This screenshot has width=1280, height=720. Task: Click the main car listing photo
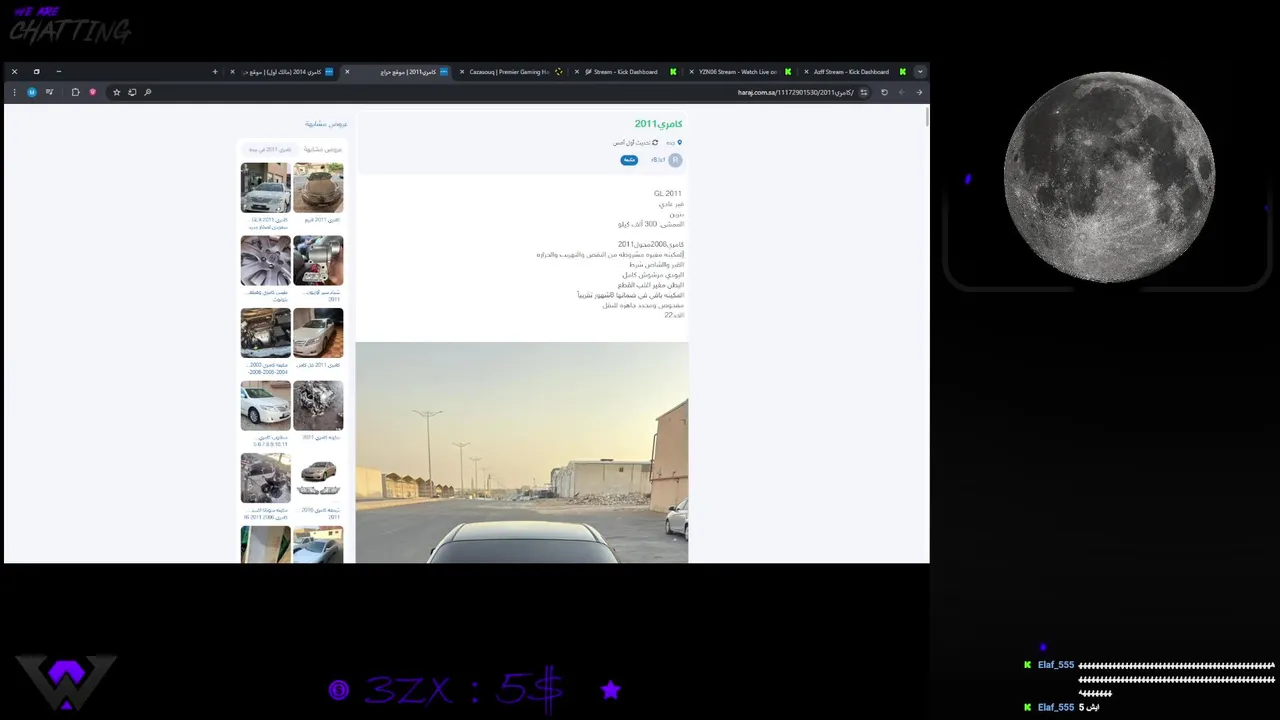pos(522,452)
